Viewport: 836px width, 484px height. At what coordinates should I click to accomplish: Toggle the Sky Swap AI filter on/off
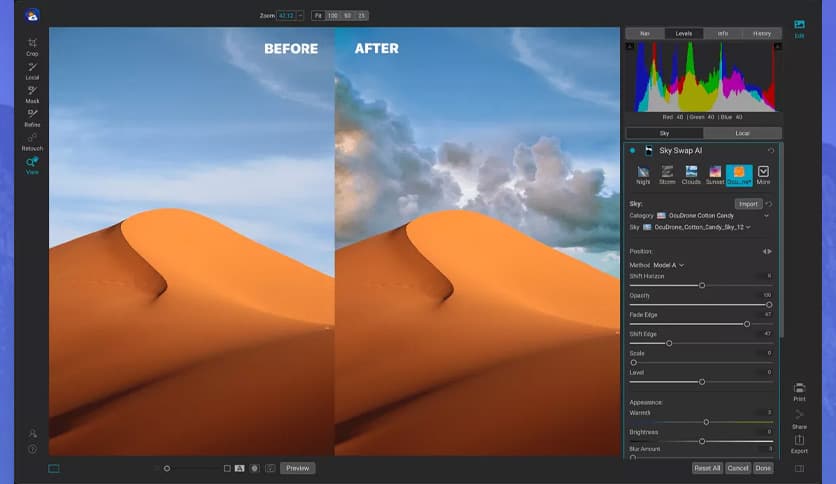633,150
